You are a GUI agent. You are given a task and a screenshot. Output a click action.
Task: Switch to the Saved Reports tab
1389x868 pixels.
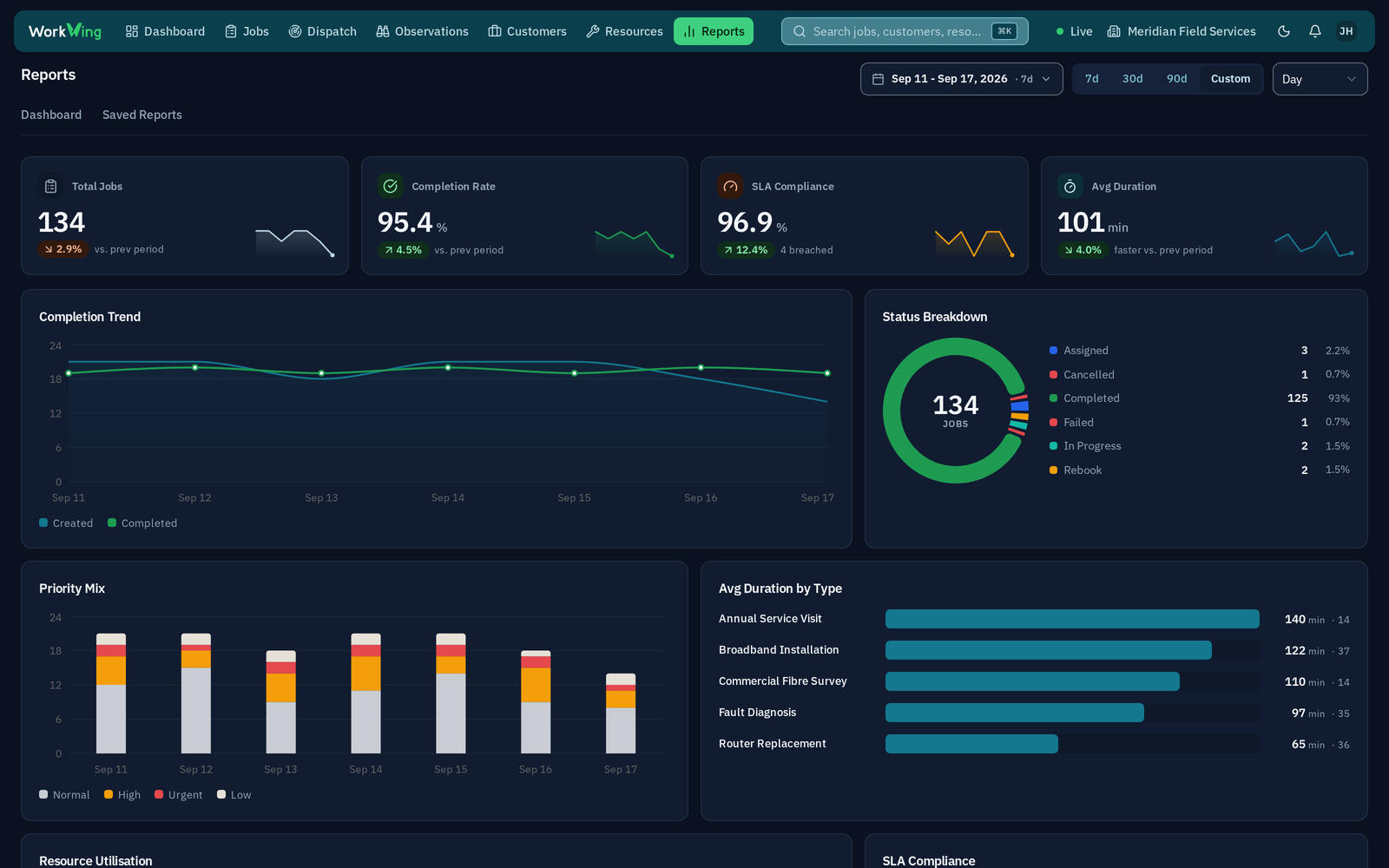click(142, 115)
